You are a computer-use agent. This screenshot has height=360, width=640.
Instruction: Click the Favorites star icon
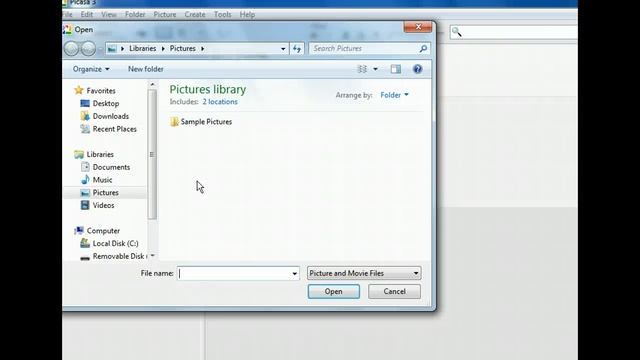click(79, 90)
